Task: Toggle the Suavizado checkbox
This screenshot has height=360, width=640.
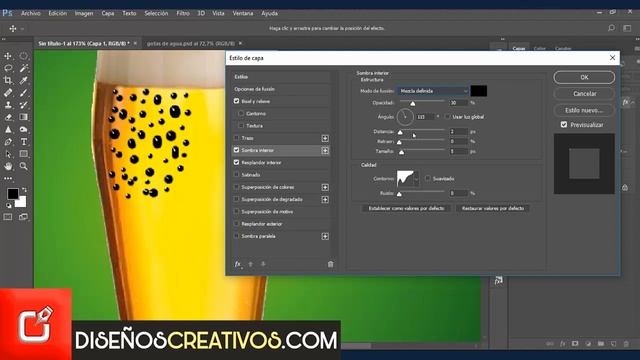Action: (428, 178)
